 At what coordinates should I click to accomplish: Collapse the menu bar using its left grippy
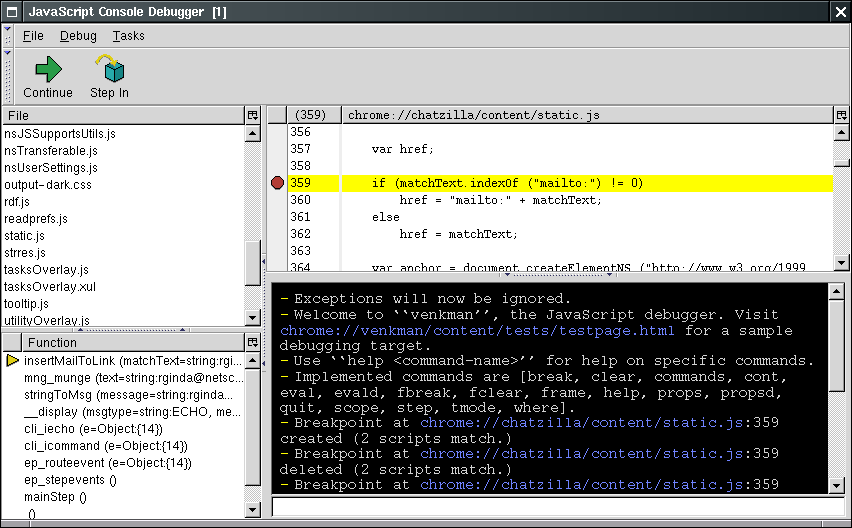pyautogui.click(x=7, y=35)
